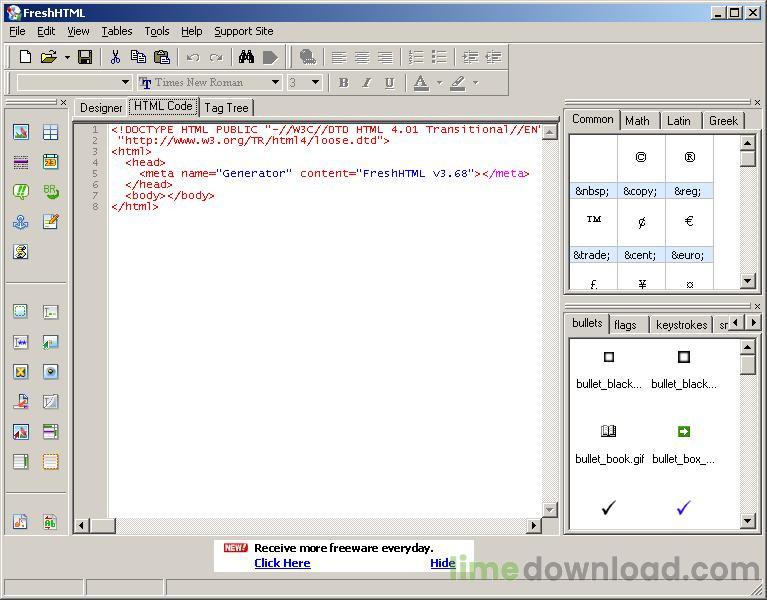Insert a numbered list from the toolbar
Viewport: 767px width, 600px height.
point(416,57)
